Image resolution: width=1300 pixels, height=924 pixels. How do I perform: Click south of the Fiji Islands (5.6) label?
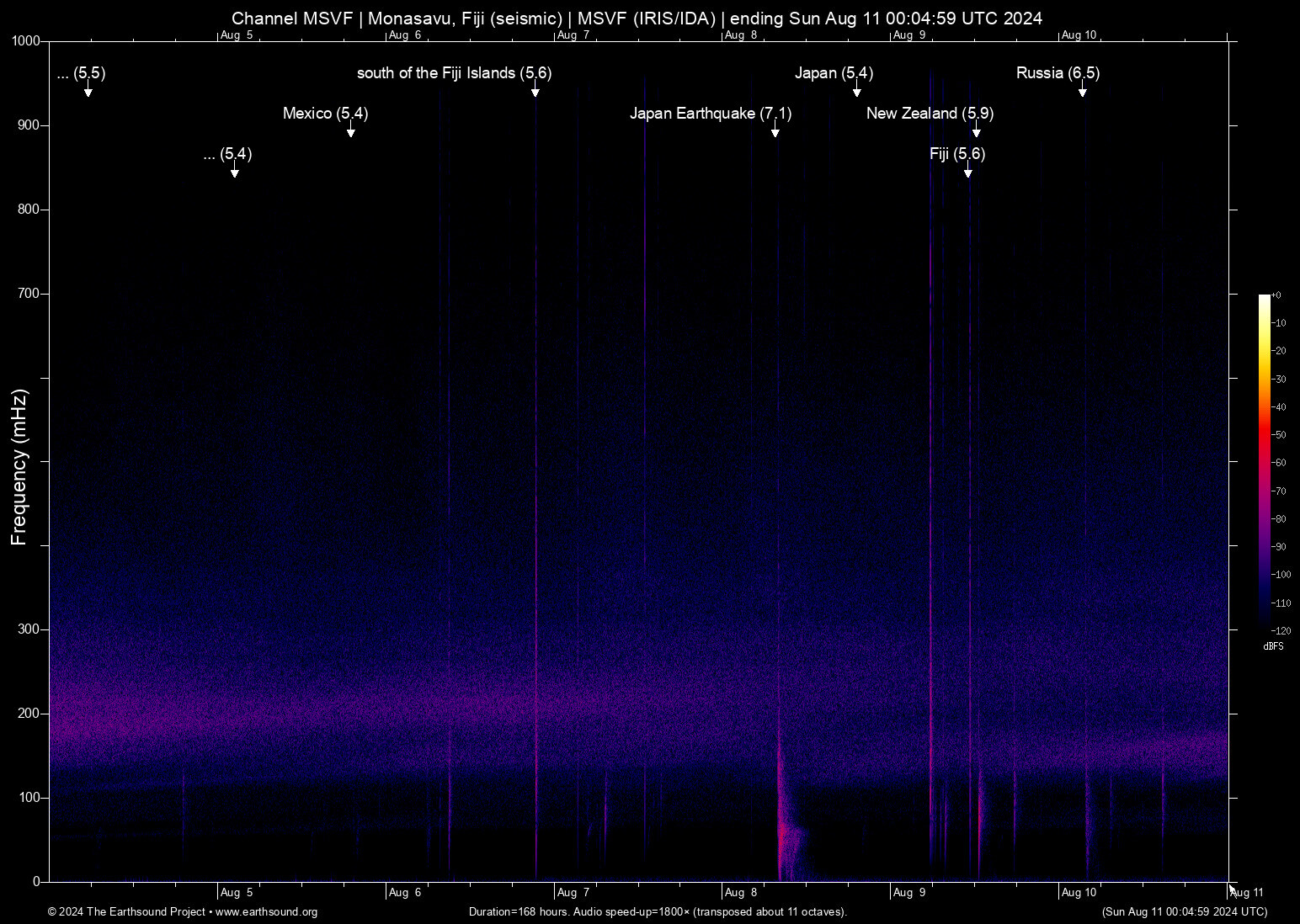pyautogui.click(x=455, y=73)
